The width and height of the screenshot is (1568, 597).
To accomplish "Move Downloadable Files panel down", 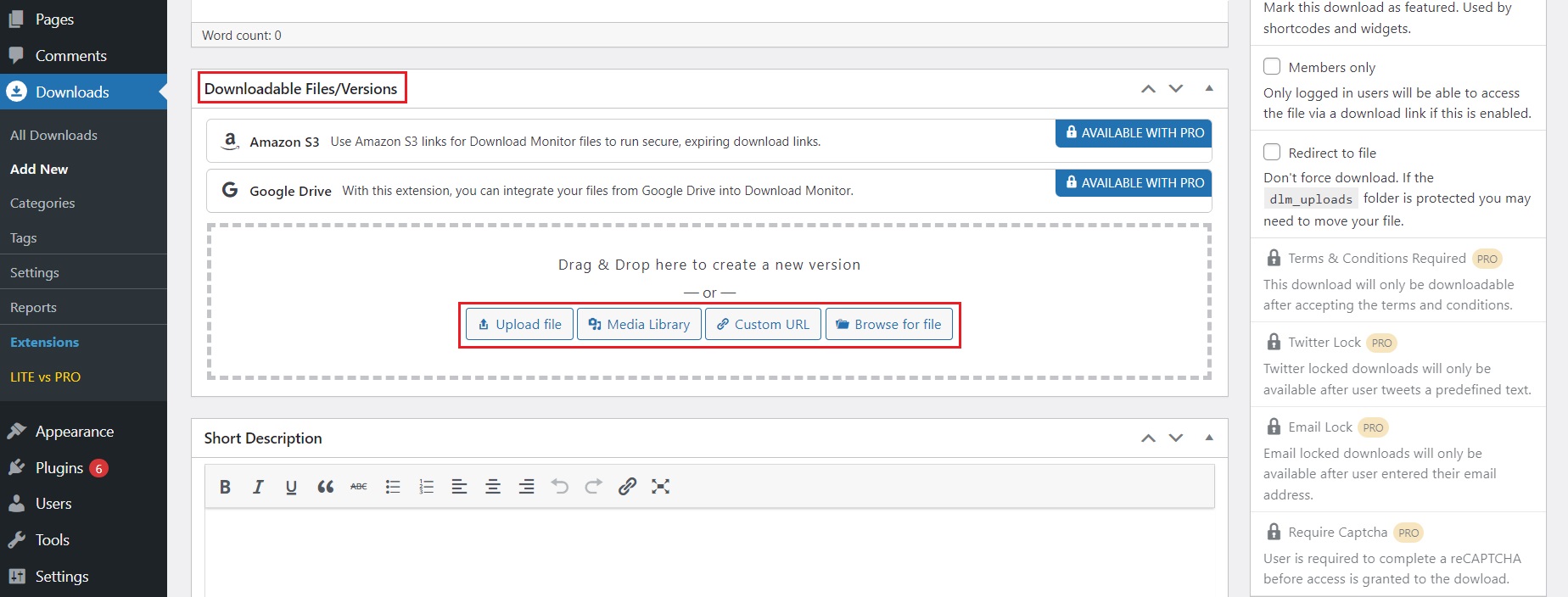I will point(1176,88).
